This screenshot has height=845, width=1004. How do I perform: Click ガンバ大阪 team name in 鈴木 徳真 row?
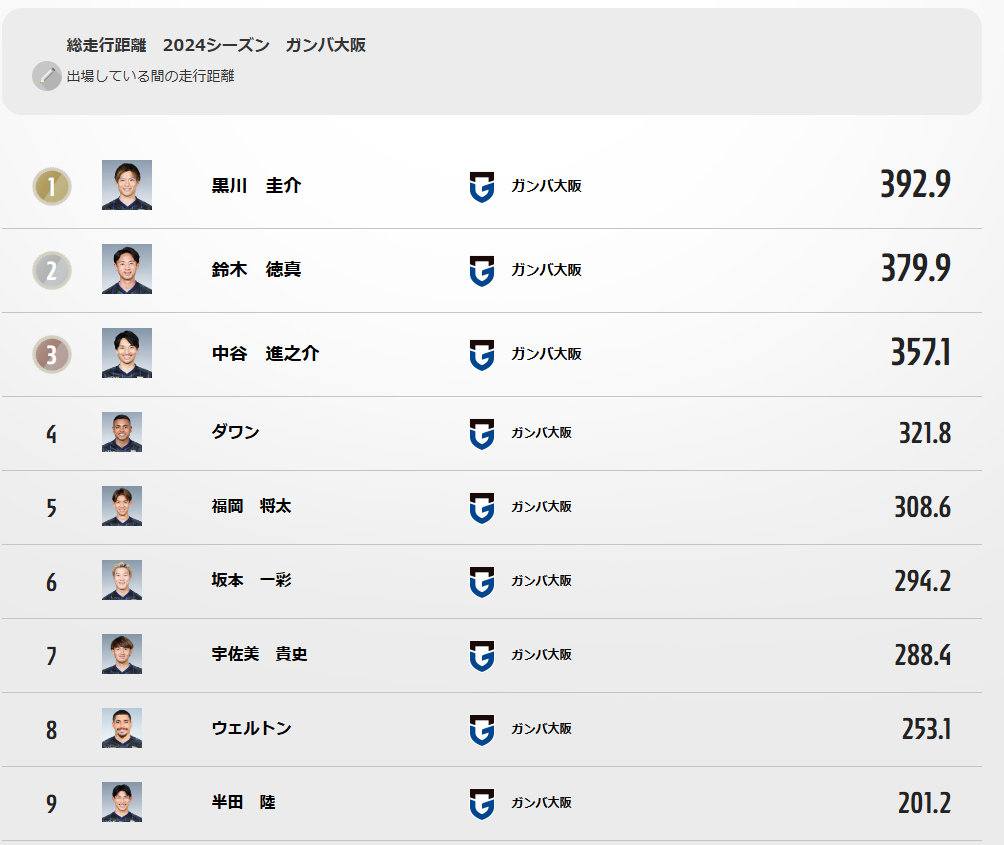546,270
